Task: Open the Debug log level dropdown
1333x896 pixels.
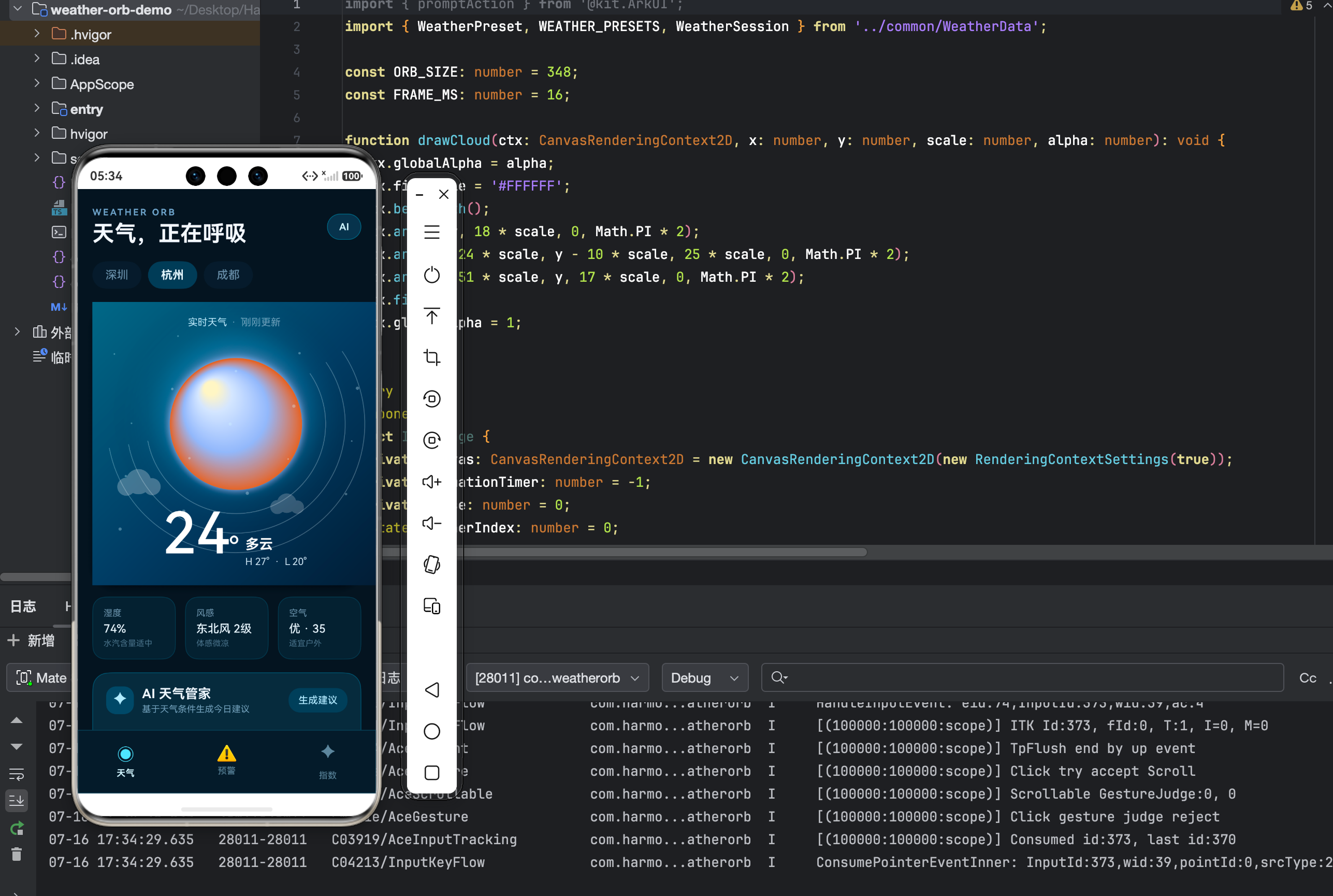Action: [x=704, y=678]
